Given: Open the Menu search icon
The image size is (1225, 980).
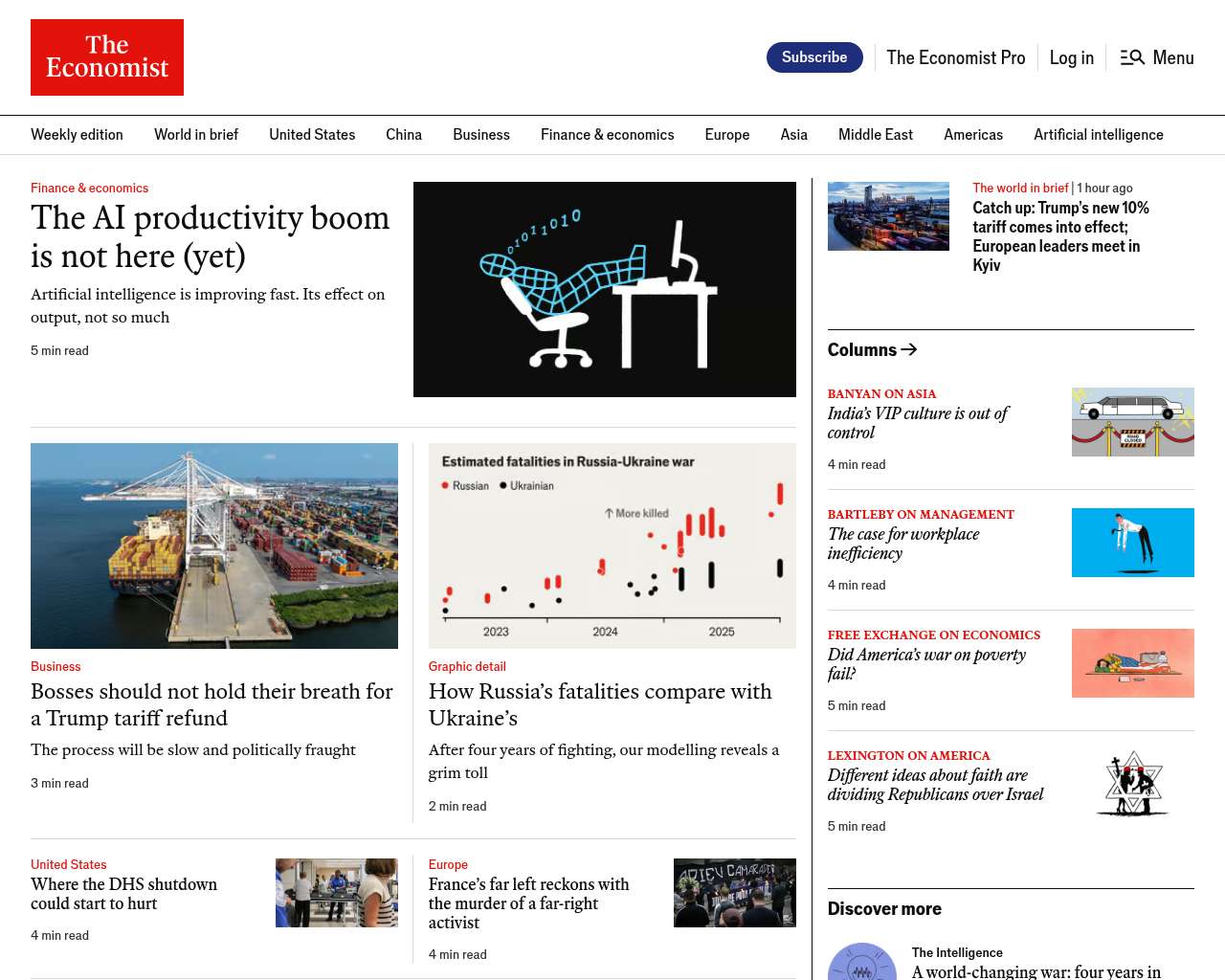Looking at the screenshot, I should click(x=1132, y=57).
